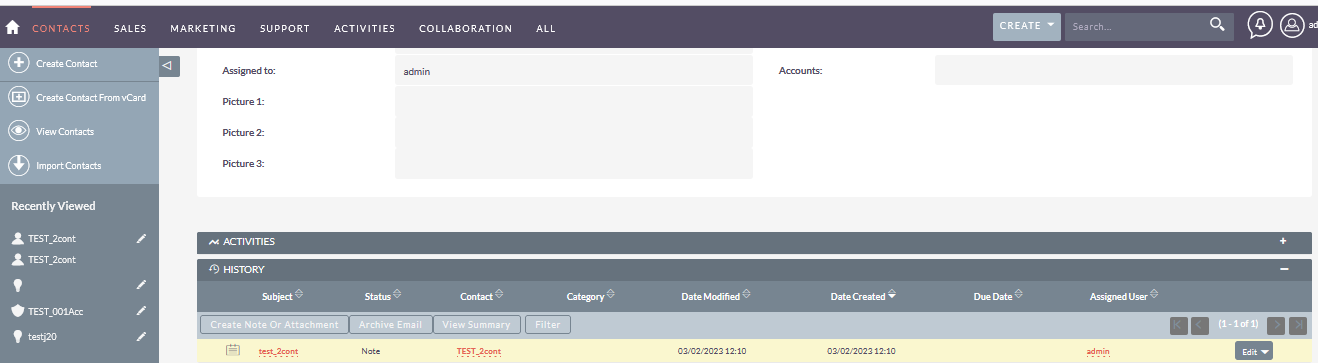This screenshot has width=1318, height=363.
Task: Edit recently viewed TEST_001Acc with the pencil icon
Action: (x=141, y=311)
